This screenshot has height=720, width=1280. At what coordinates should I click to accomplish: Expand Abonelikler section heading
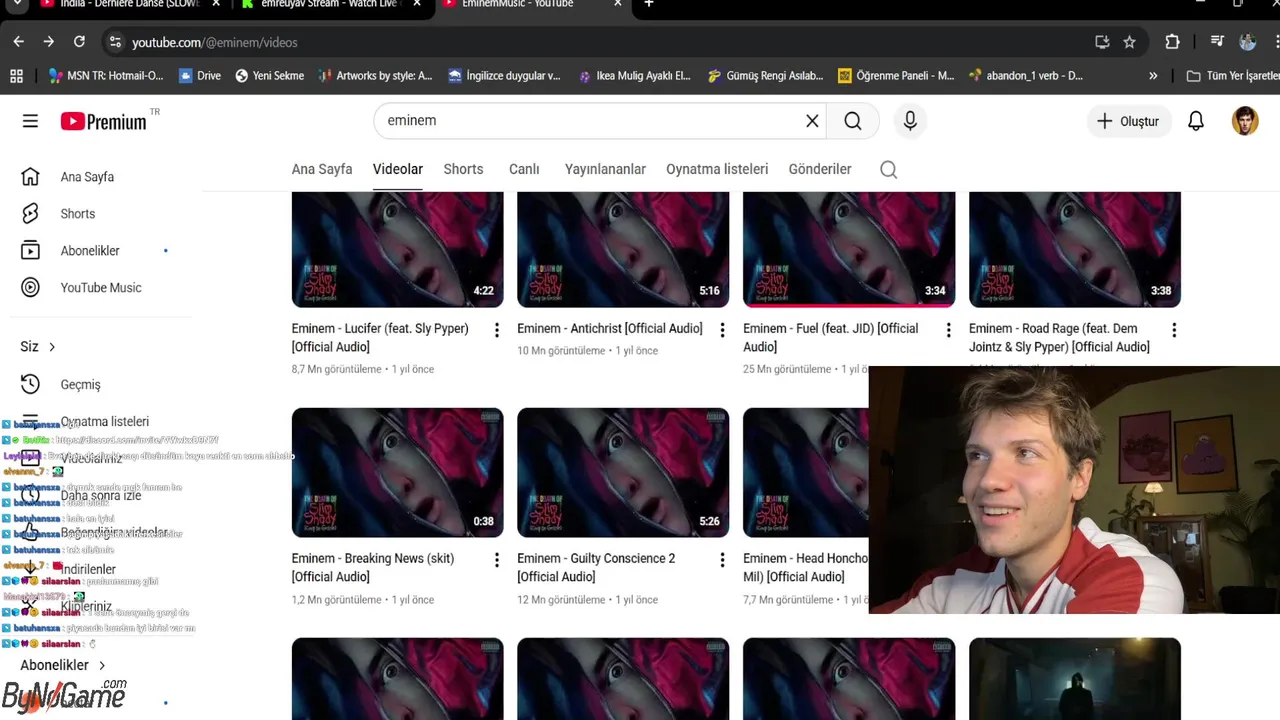pos(63,665)
